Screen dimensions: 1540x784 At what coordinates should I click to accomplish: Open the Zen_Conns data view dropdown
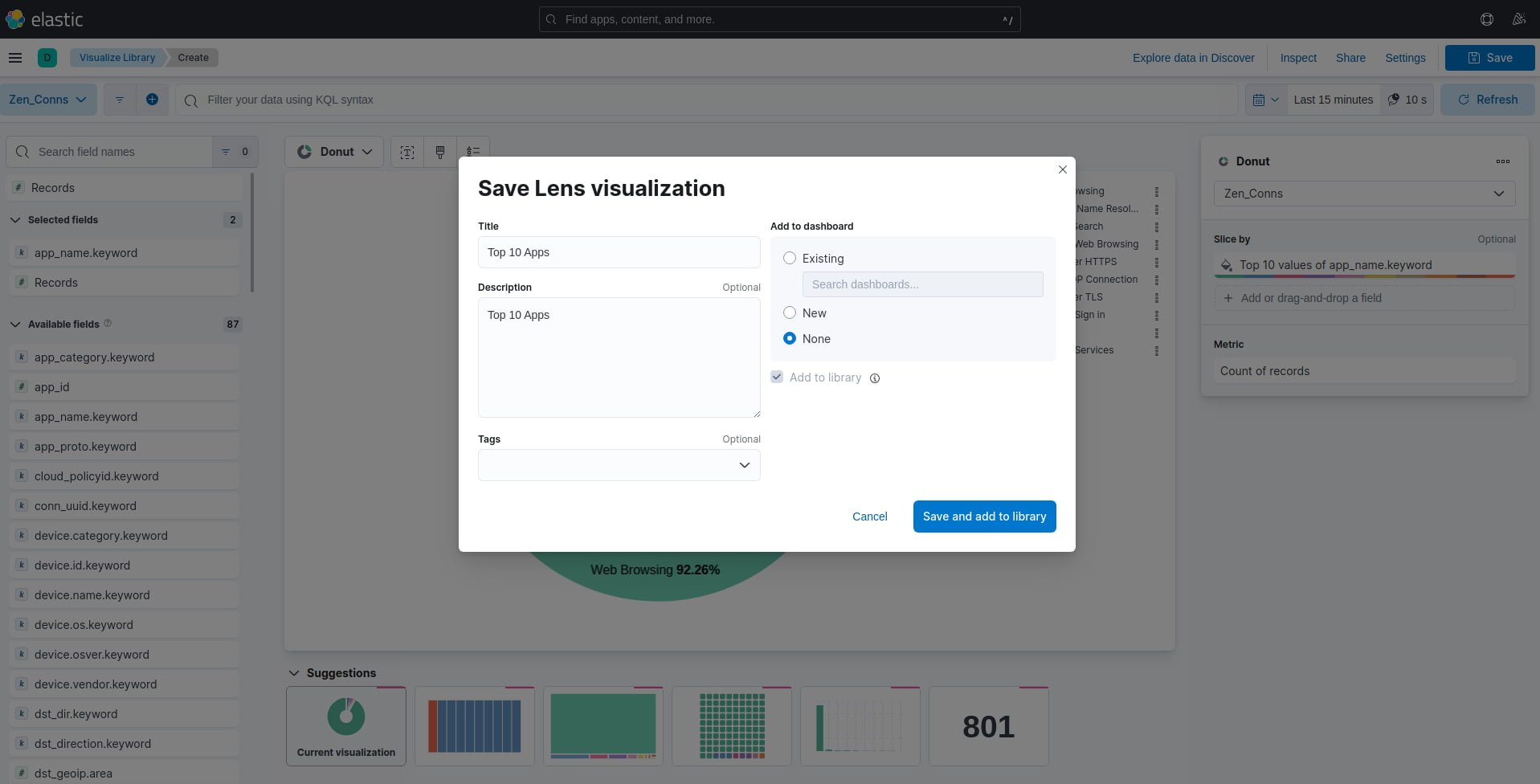pos(47,100)
